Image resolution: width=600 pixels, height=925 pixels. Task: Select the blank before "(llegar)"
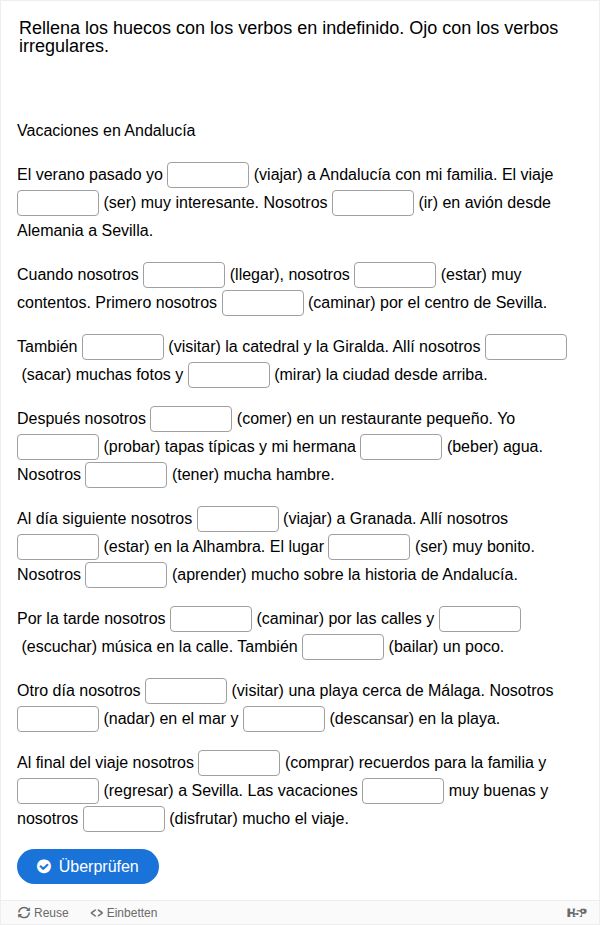tap(184, 275)
